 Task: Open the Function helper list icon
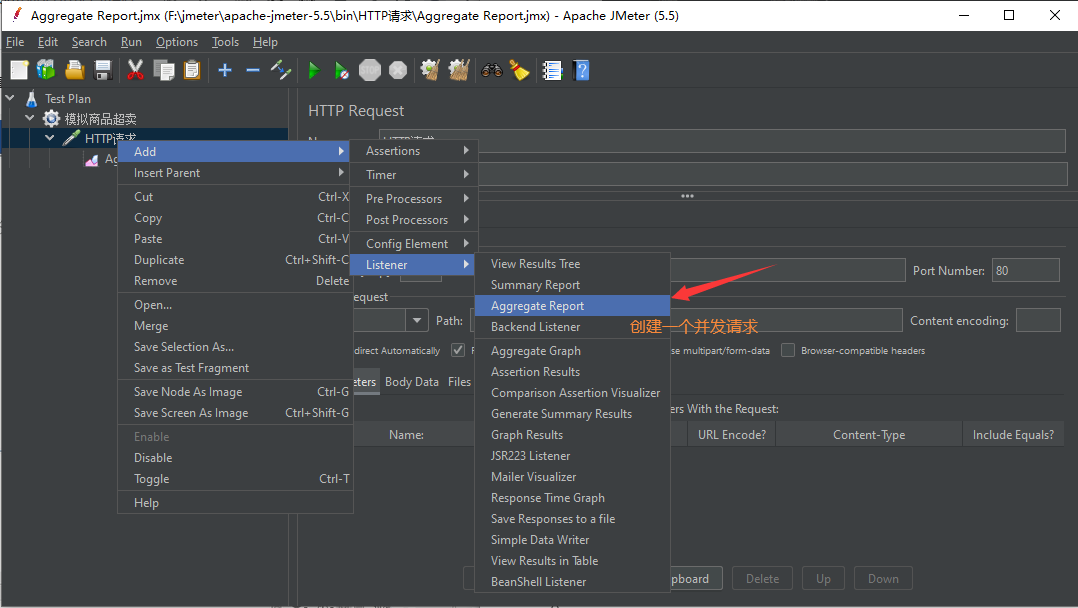[552, 70]
